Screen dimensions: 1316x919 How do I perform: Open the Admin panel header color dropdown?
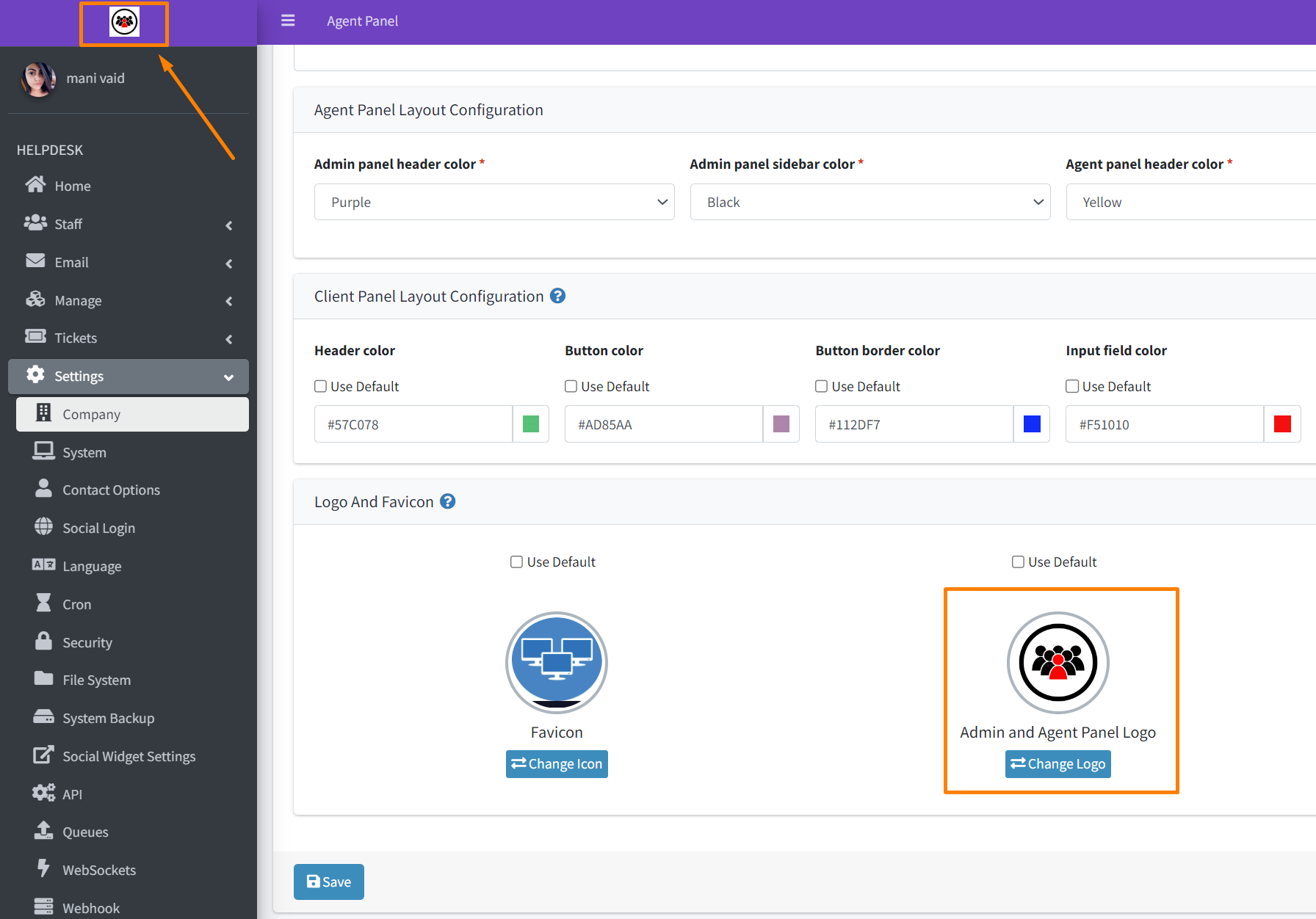493,202
